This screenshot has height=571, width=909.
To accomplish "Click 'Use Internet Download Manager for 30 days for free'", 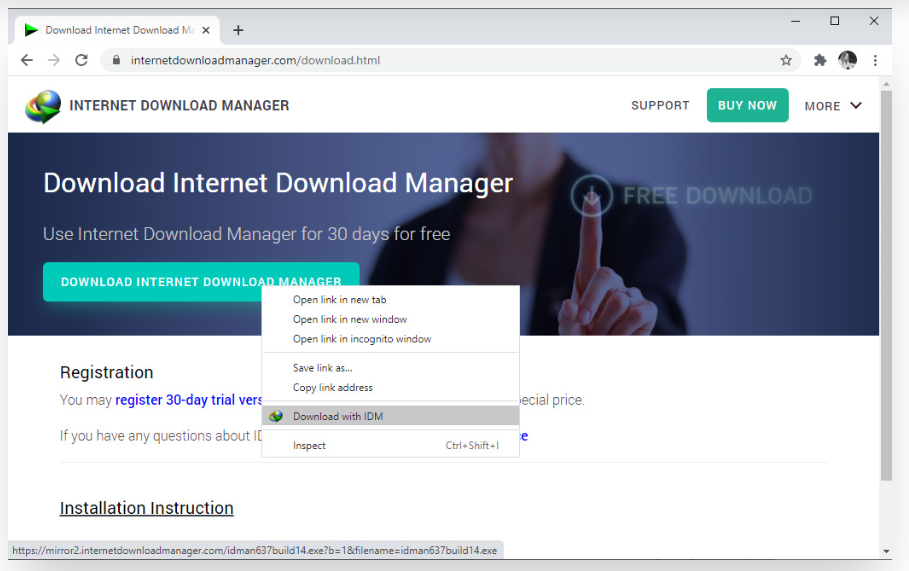I will [x=246, y=234].
